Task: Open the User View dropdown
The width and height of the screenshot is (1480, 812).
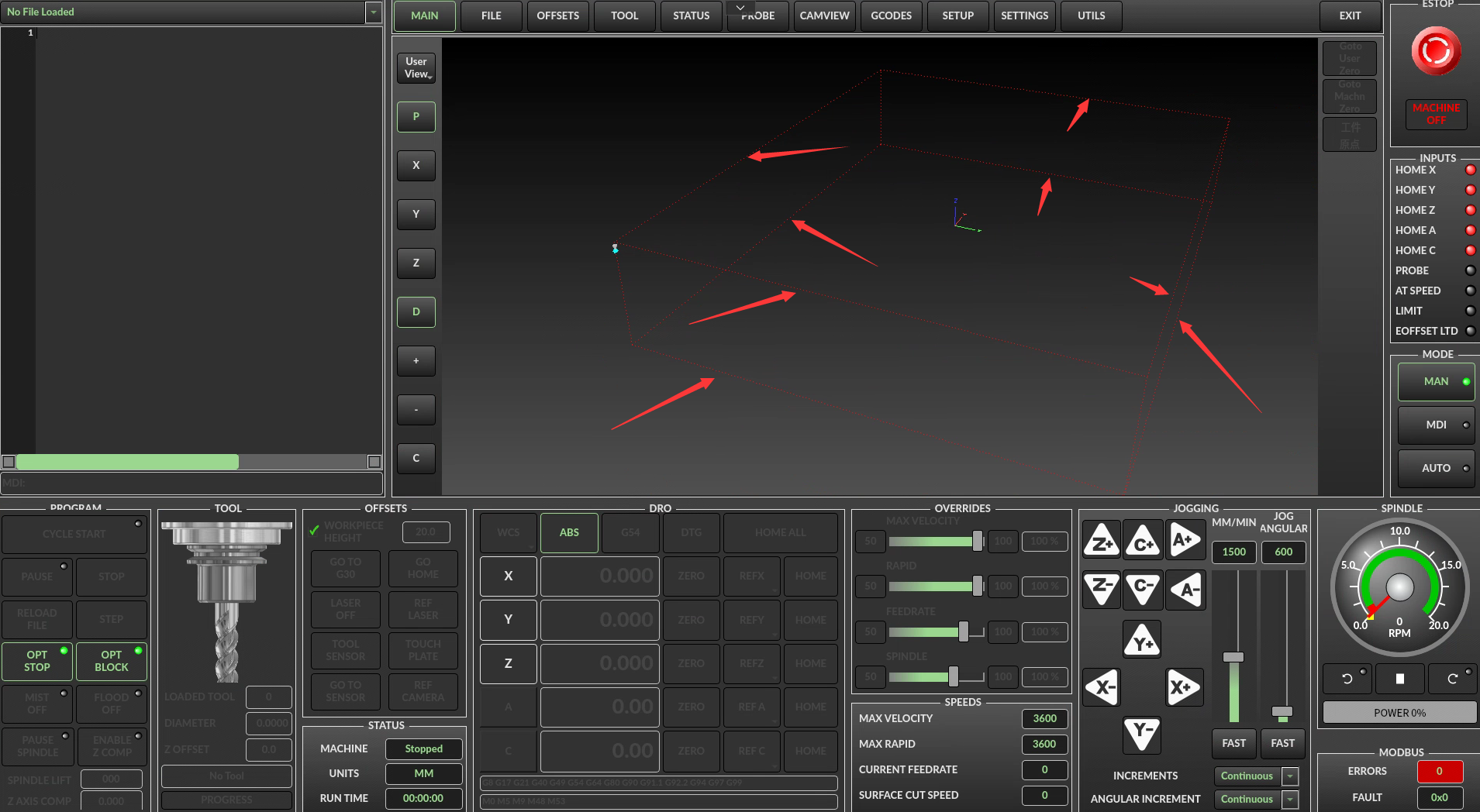Action: click(x=416, y=68)
